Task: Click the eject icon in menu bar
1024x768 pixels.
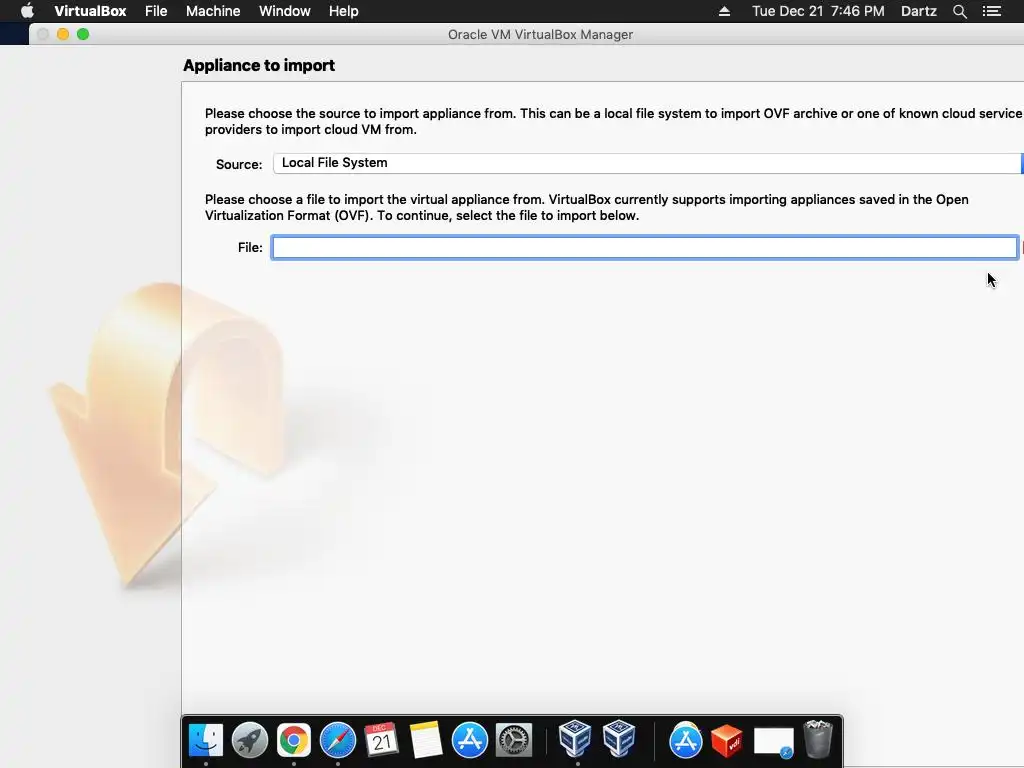Action: [x=724, y=11]
